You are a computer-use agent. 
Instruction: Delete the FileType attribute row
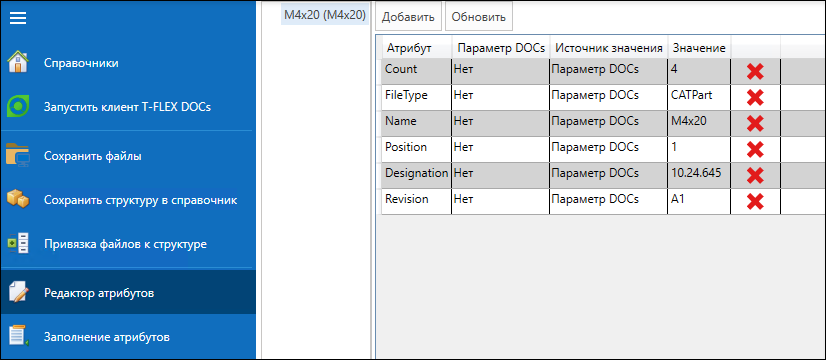[755, 97]
